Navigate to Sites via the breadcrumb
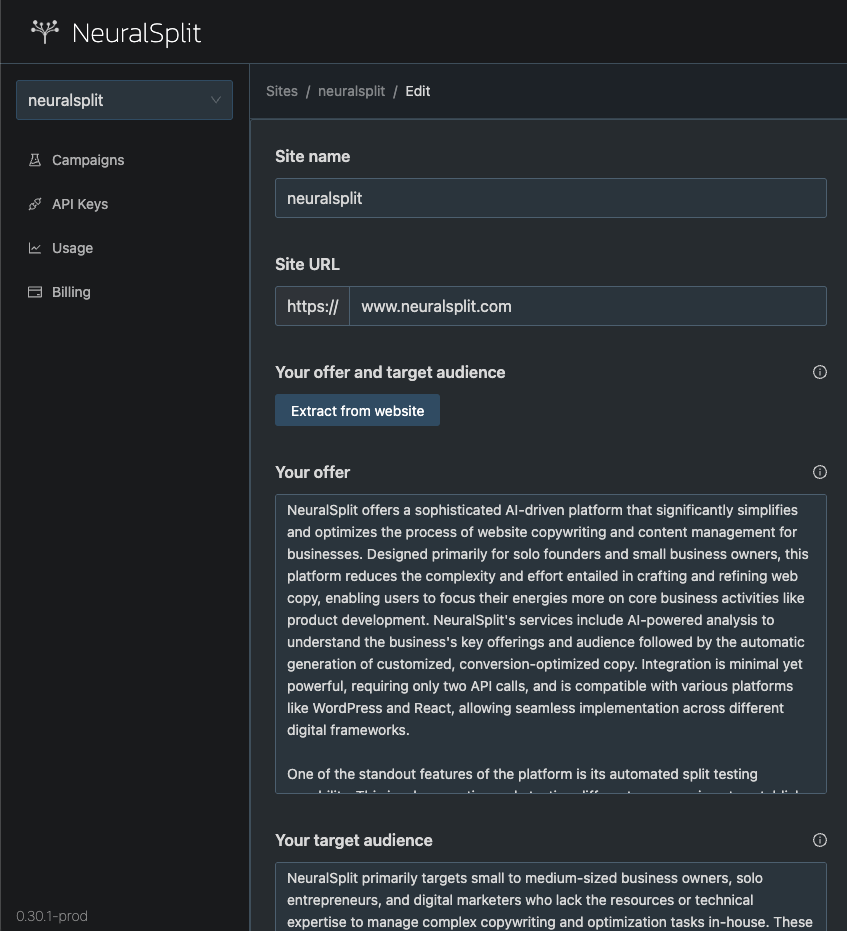847x931 pixels. coord(281,91)
